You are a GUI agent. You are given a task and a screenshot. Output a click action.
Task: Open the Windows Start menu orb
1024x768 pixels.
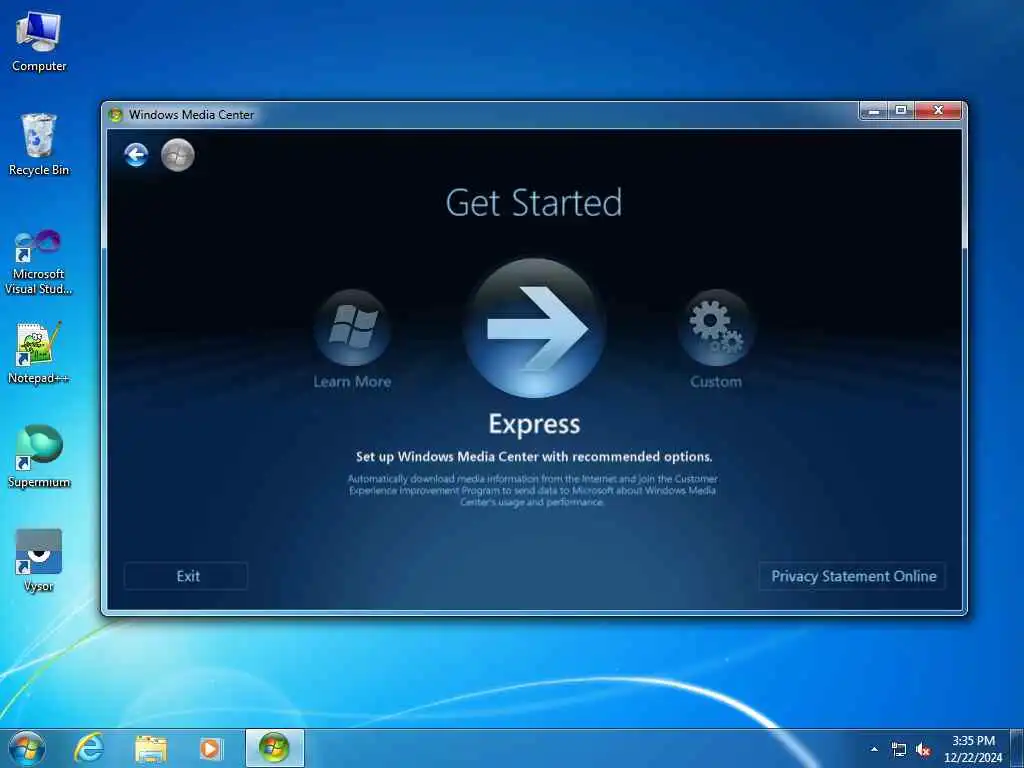click(27, 748)
